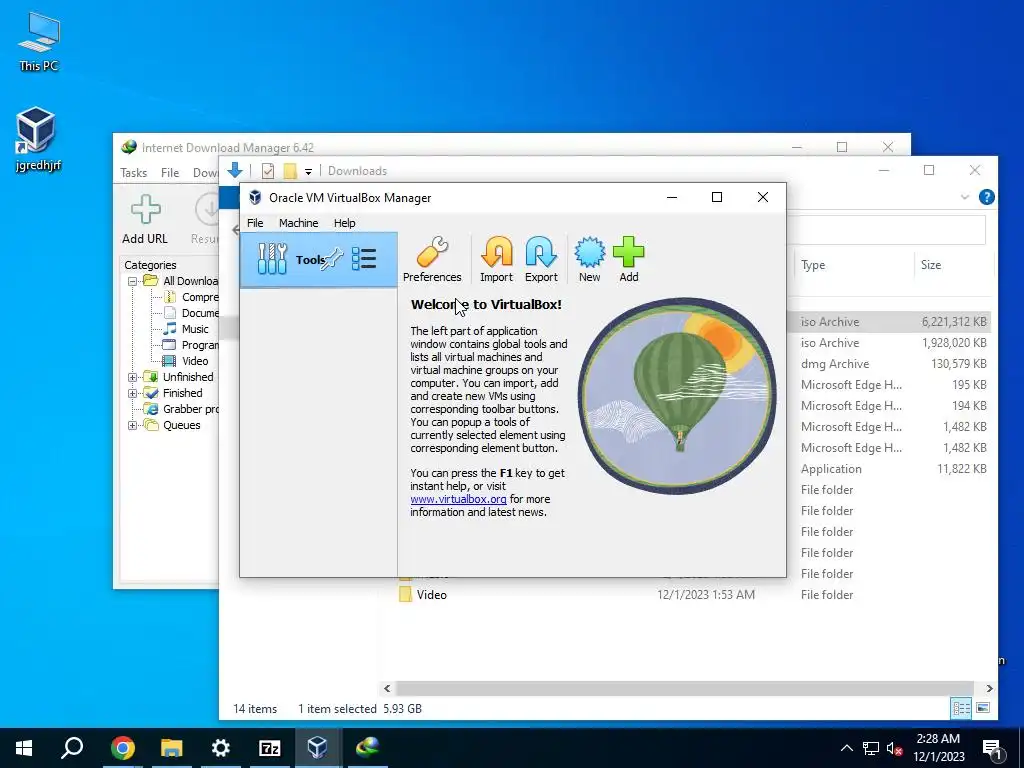The width and height of the screenshot is (1024, 768).
Task: Open the Windows Start menu
Action: pyautogui.click(x=24, y=748)
